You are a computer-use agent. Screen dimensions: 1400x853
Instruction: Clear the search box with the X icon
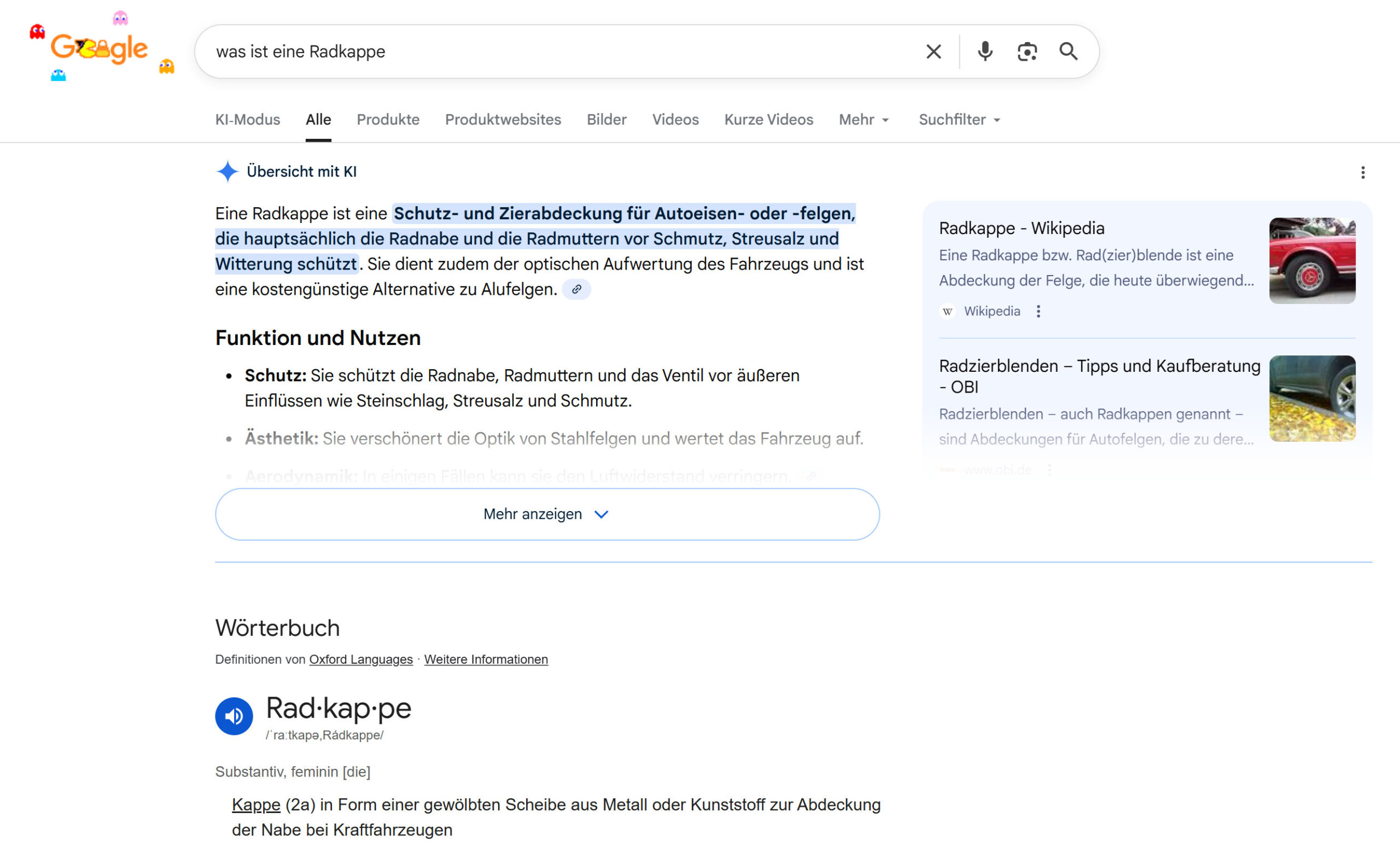pyautogui.click(x=933, y=52)
